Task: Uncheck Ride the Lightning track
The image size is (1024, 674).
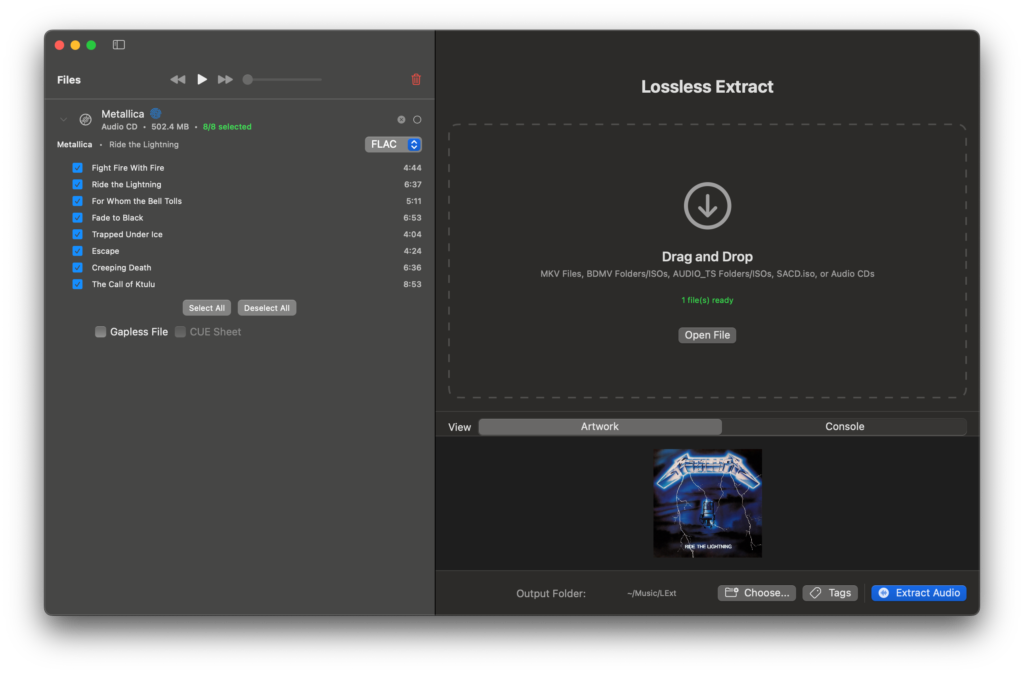Action: 78,184
